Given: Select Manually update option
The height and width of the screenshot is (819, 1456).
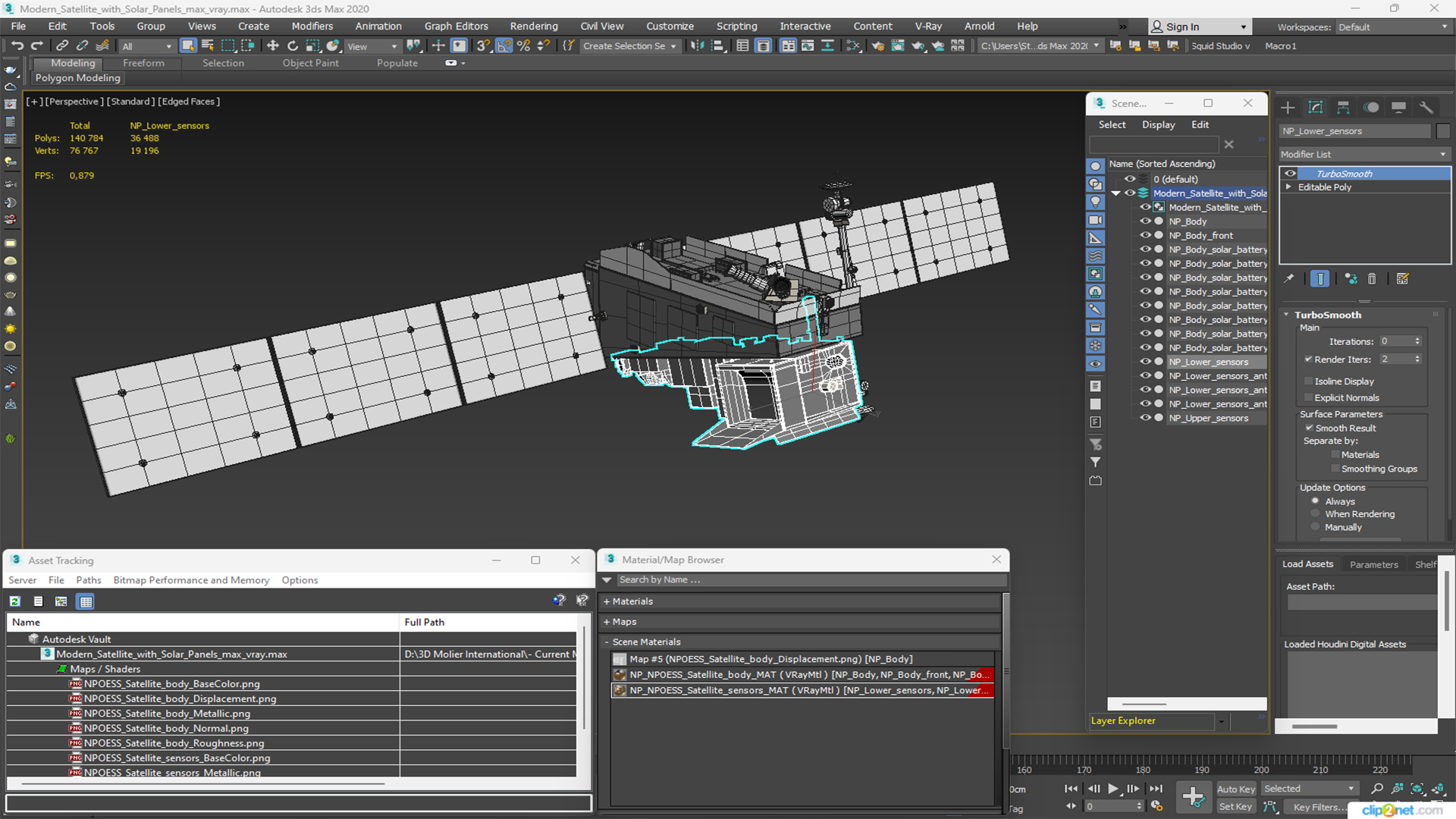Looking at the screenshot, I should point(1316,527).
